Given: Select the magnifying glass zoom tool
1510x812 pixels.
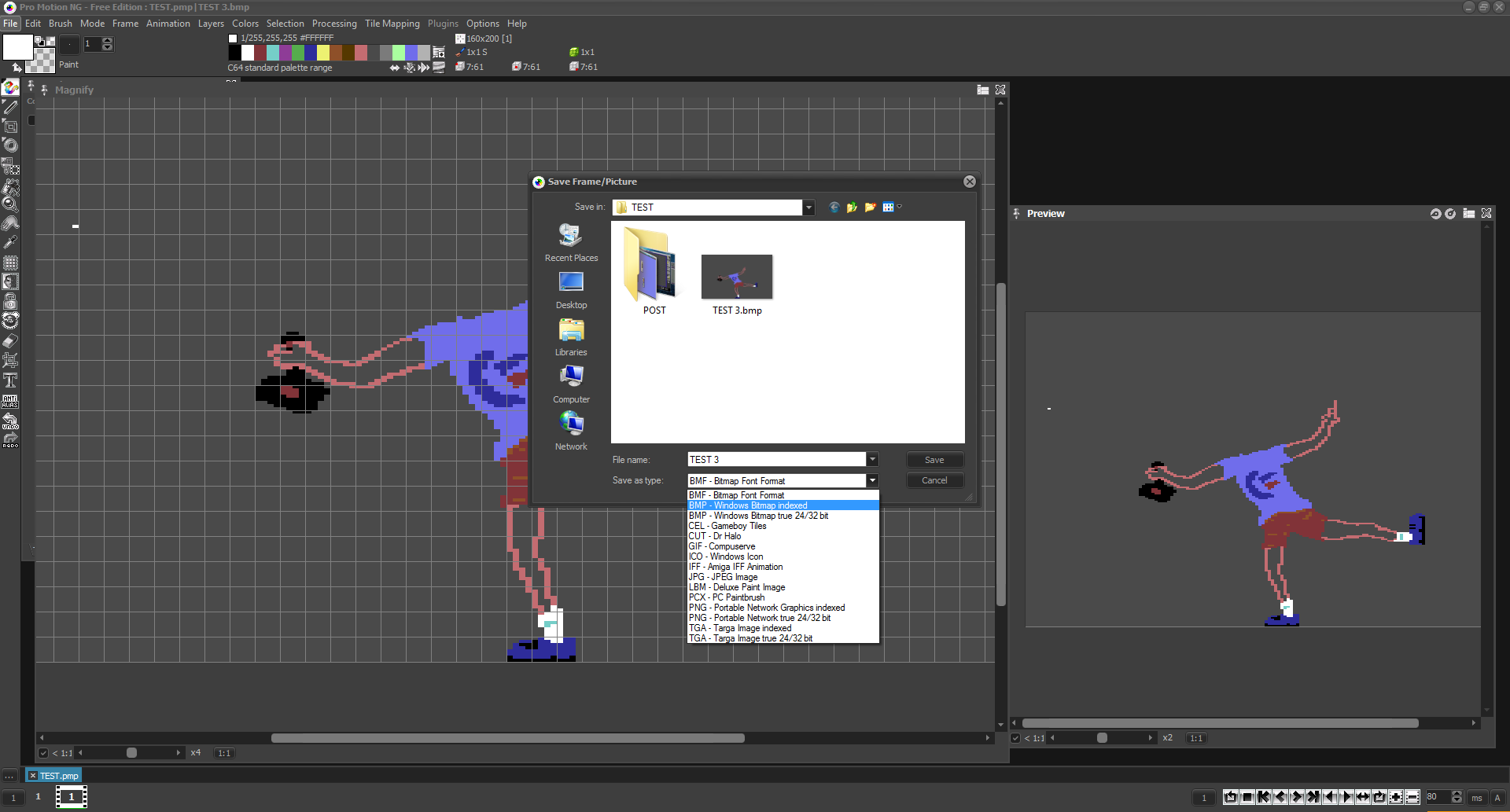Looking at the screenshot, I should tap(10, 204).
